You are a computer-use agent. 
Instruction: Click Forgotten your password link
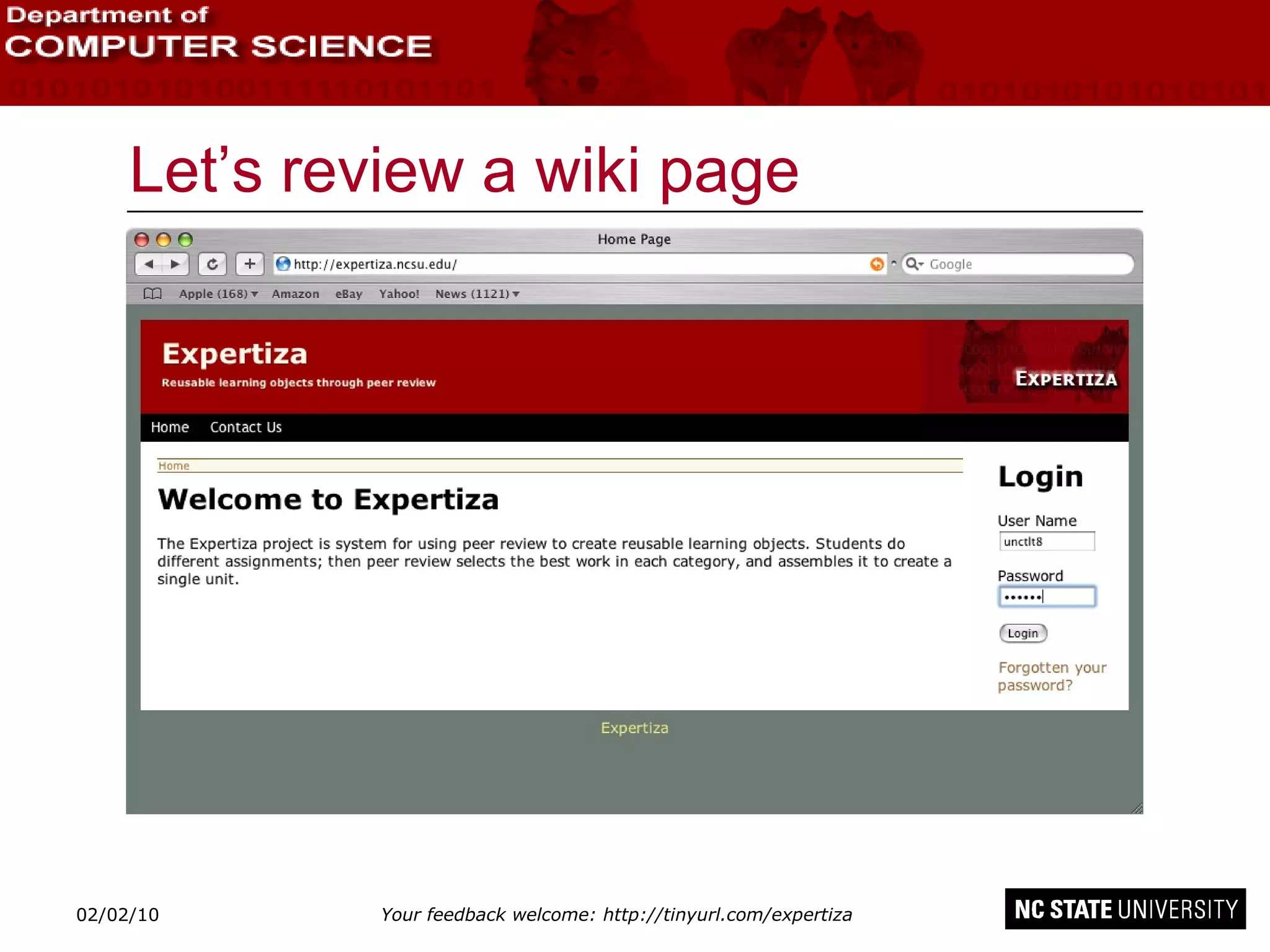point(1052,676)
